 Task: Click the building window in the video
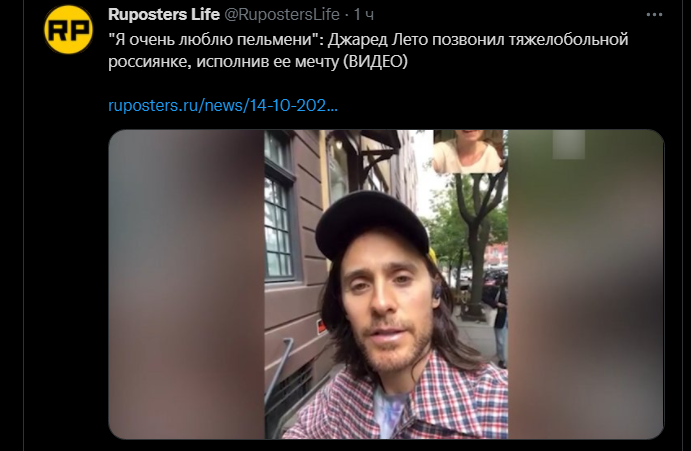(279, 227)
